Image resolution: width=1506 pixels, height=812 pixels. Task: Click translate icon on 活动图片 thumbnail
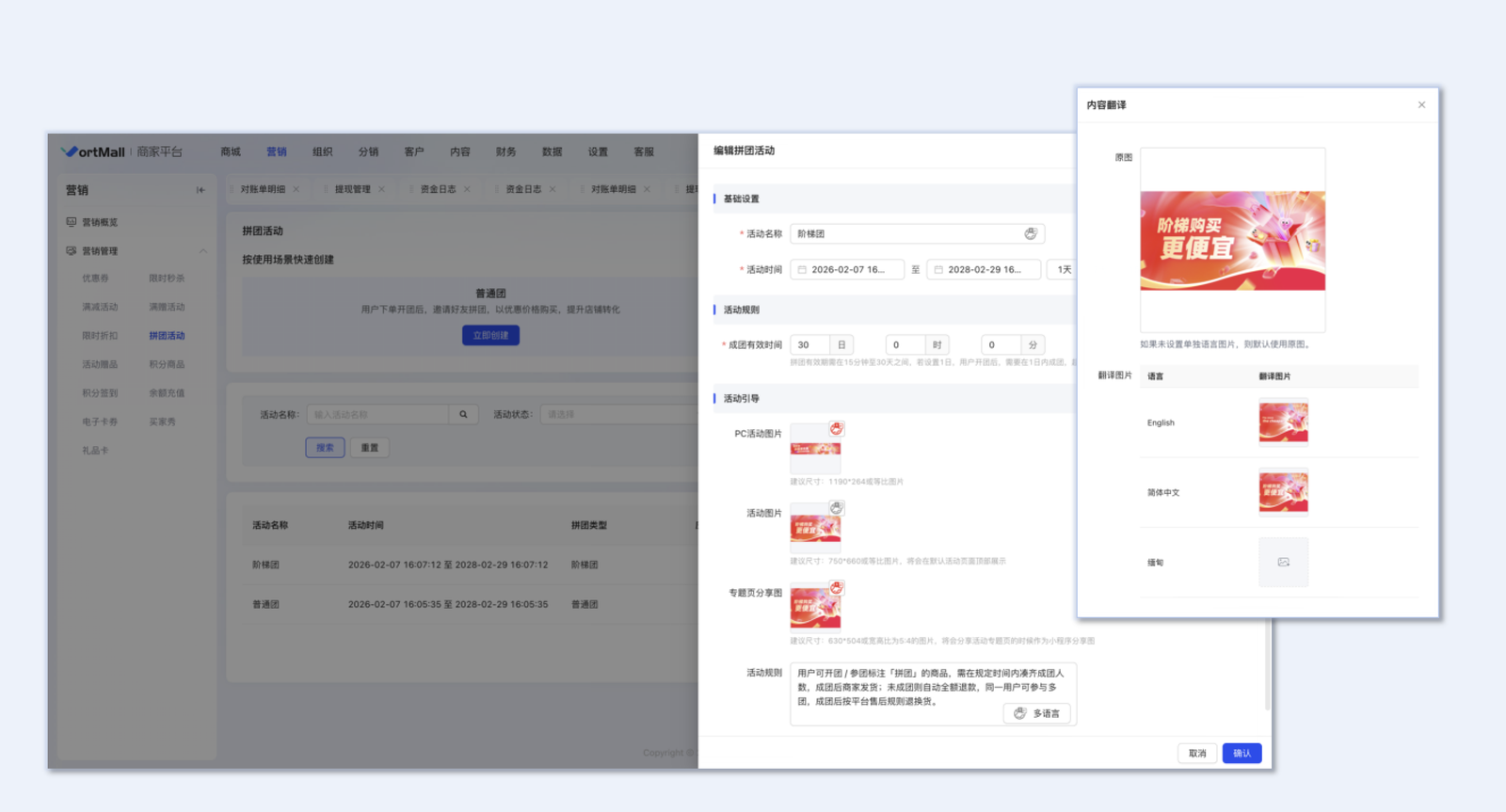(836, 508)
